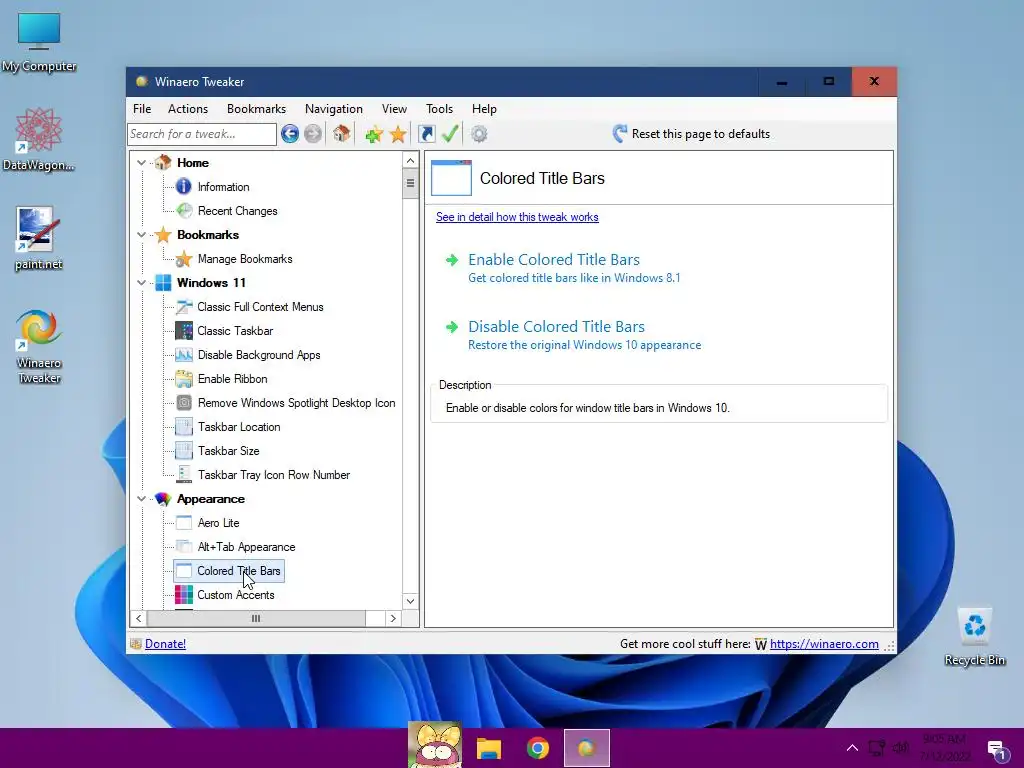Click the Appearance palette tree icon
Screen dimensions: 1024x768
[x=163, y=499]
